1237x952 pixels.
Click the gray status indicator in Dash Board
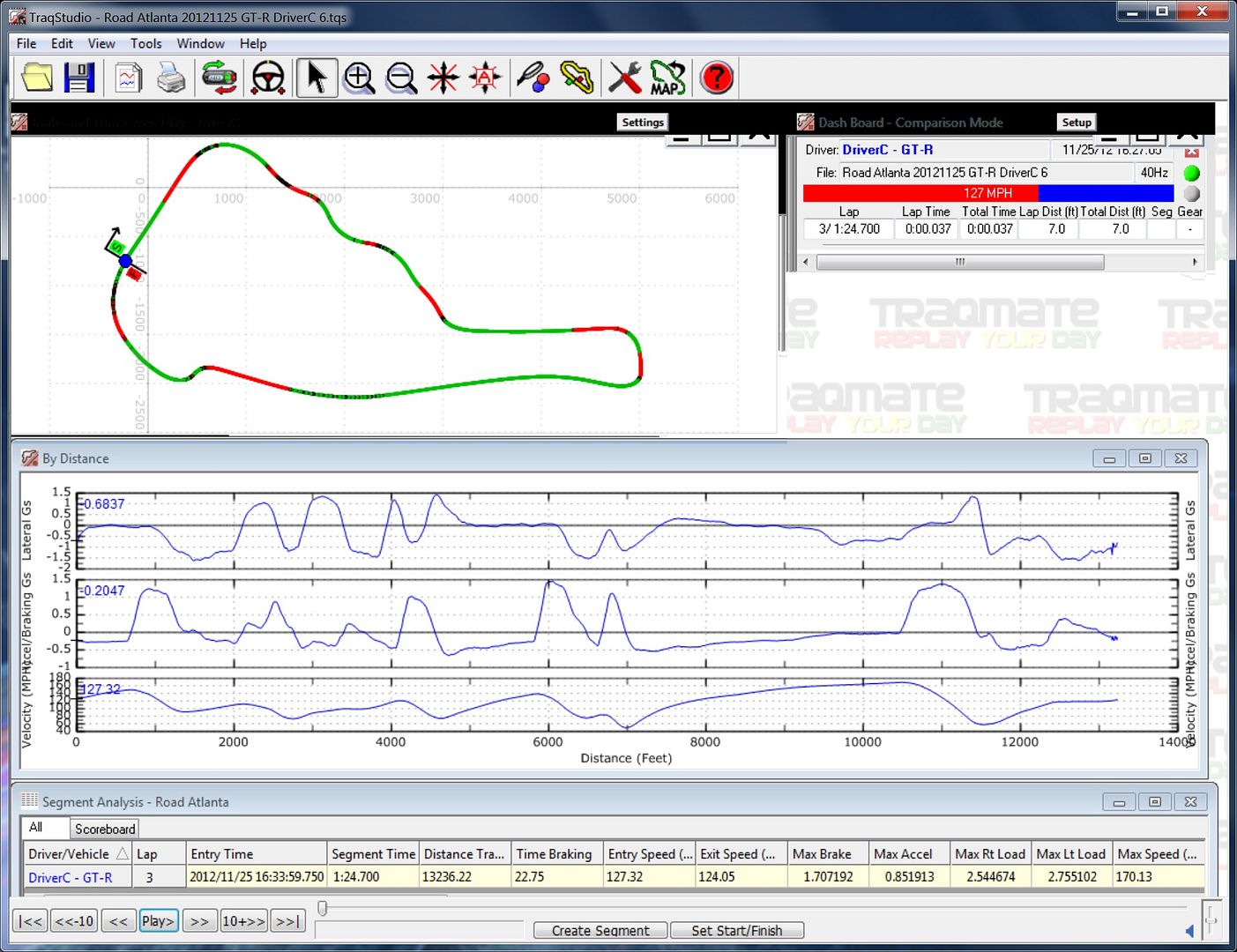click(x=1191, y=193)
